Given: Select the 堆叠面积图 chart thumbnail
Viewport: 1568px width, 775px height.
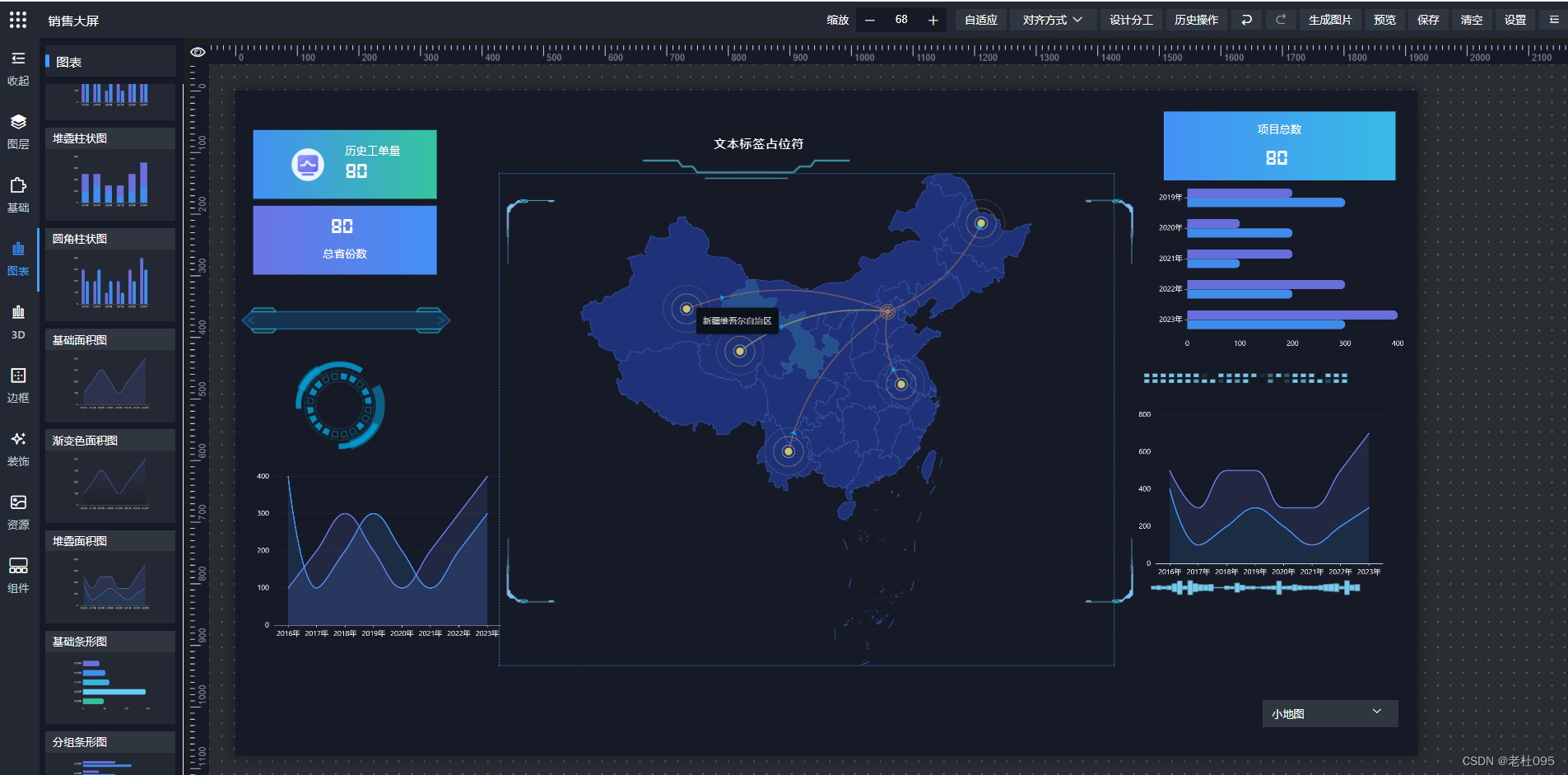Looking at the screenshot, I should click(x=110, y=577).
